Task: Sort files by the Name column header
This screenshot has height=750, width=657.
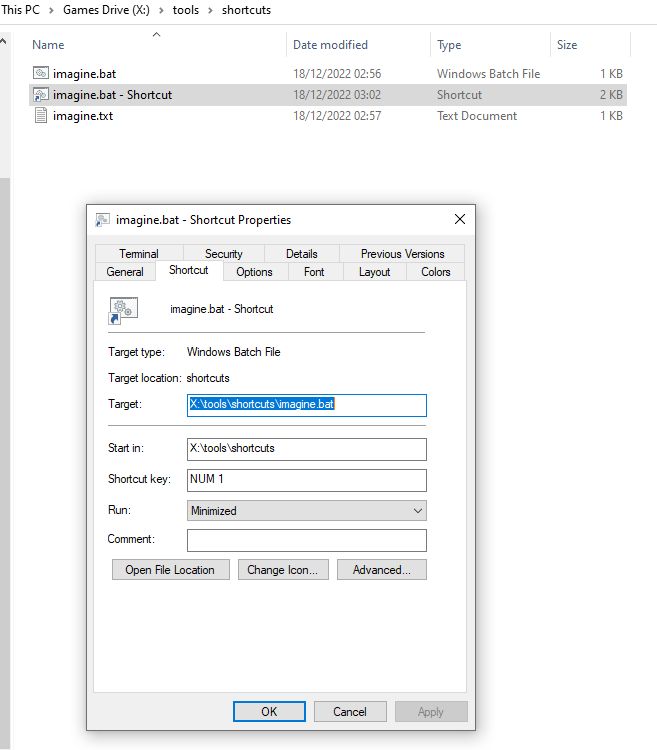Action: 157,44
